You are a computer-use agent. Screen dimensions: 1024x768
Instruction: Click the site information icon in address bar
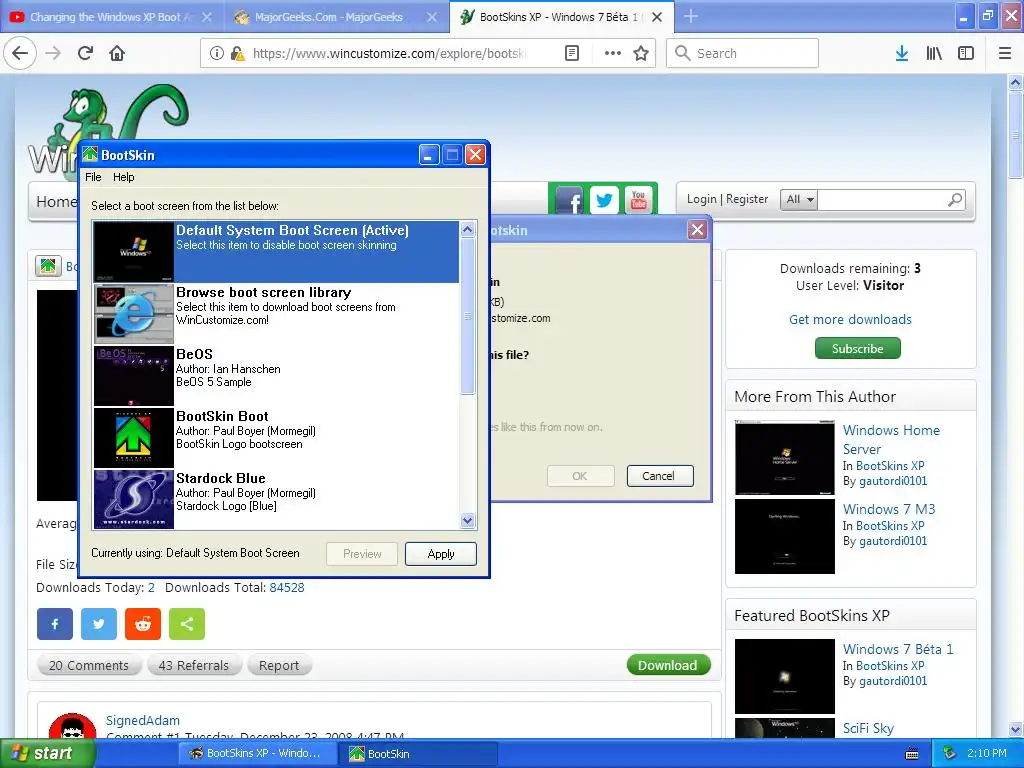(217, 54)
